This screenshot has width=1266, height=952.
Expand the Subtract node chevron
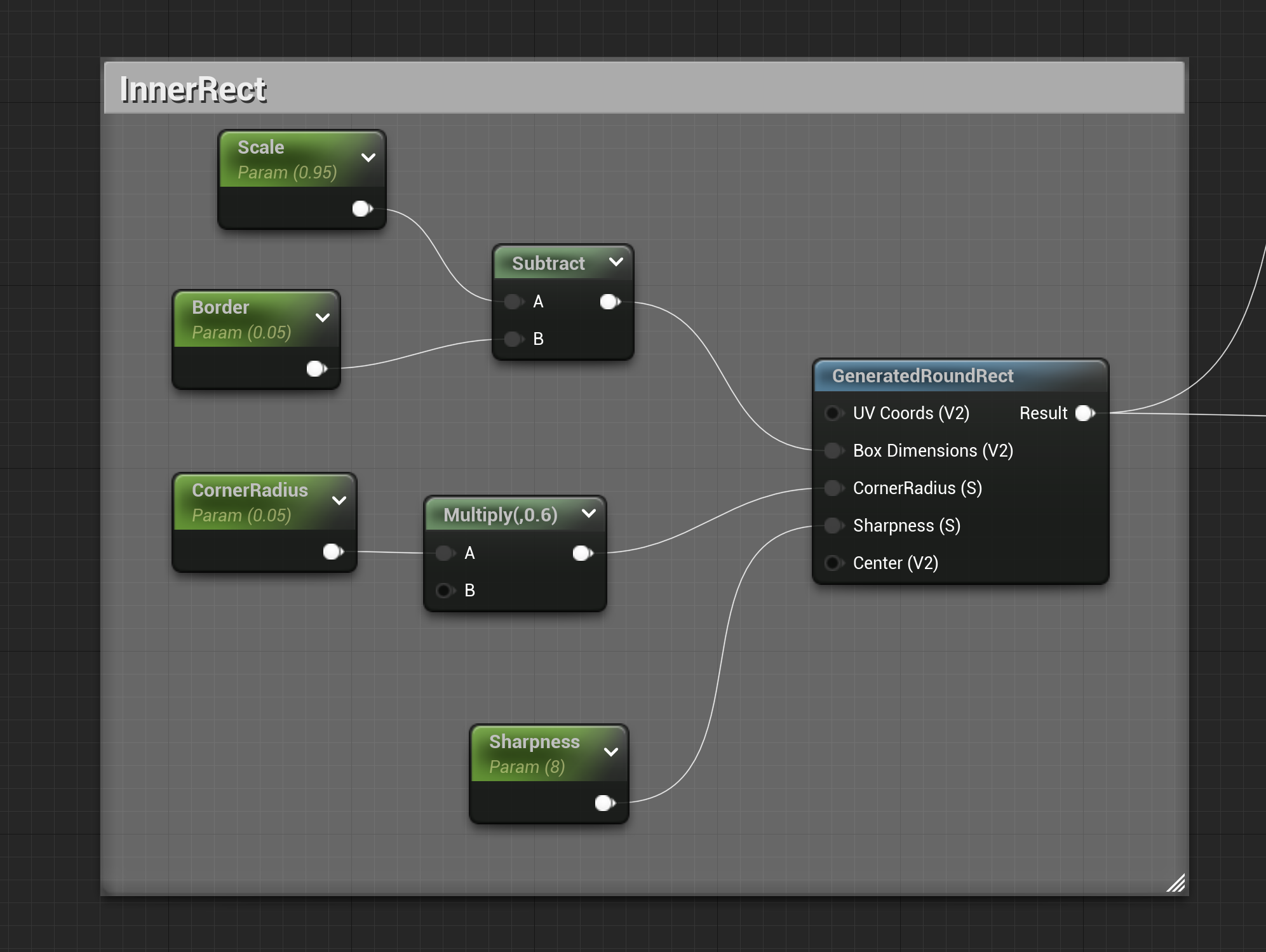point(616,262)
